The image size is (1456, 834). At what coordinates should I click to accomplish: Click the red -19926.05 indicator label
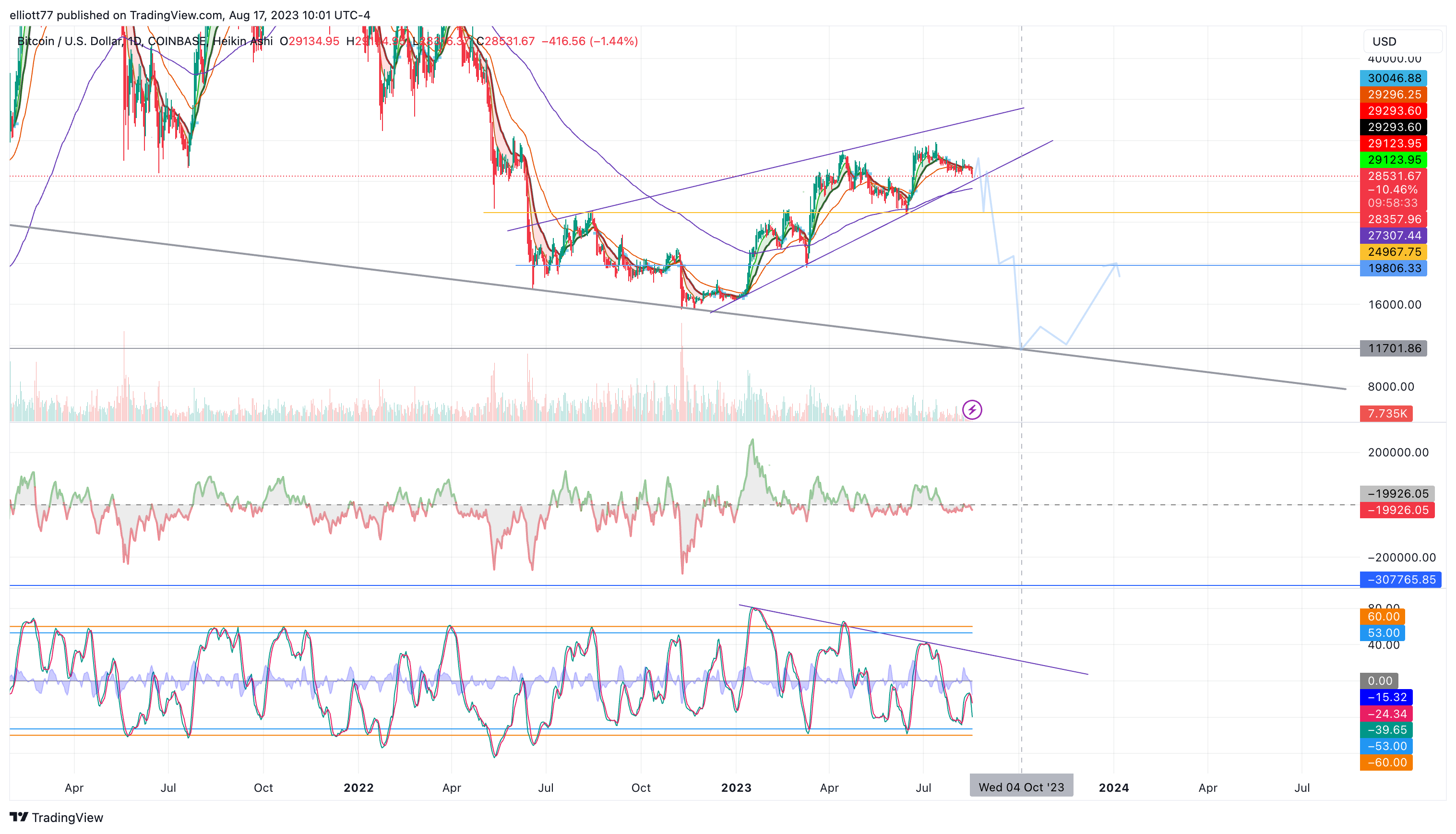pos(1397,510)
